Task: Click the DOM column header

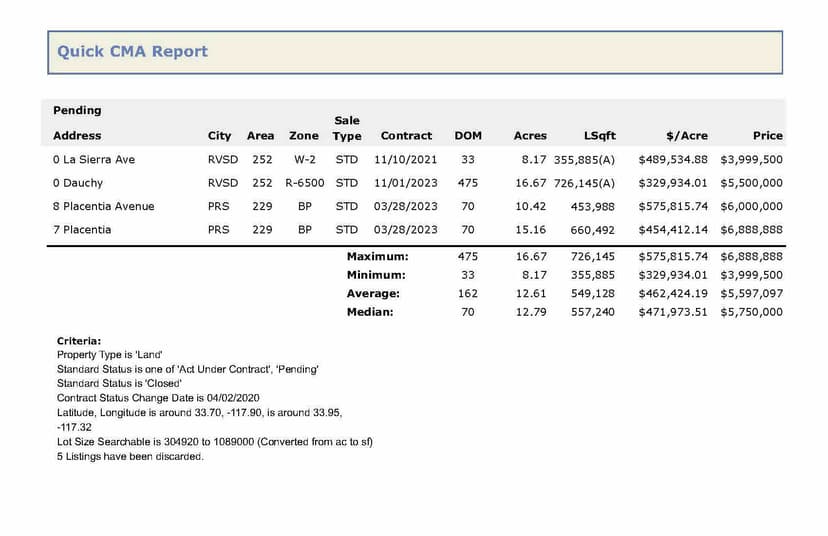Action: click(x=468, y=135)
